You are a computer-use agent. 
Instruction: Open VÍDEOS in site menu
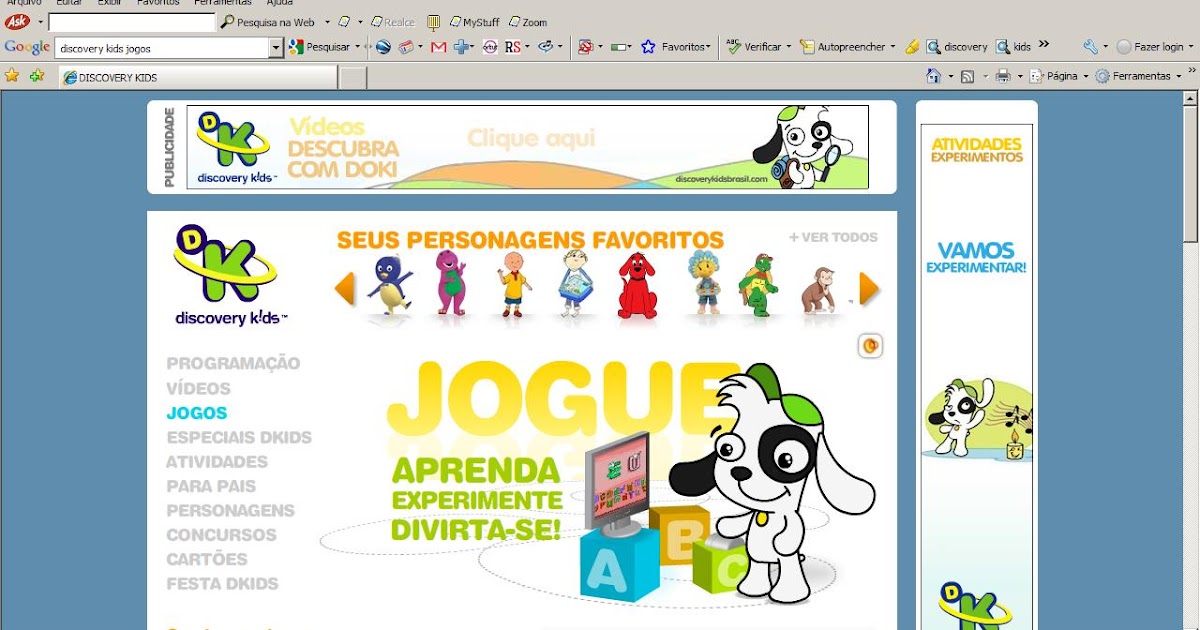198,388
